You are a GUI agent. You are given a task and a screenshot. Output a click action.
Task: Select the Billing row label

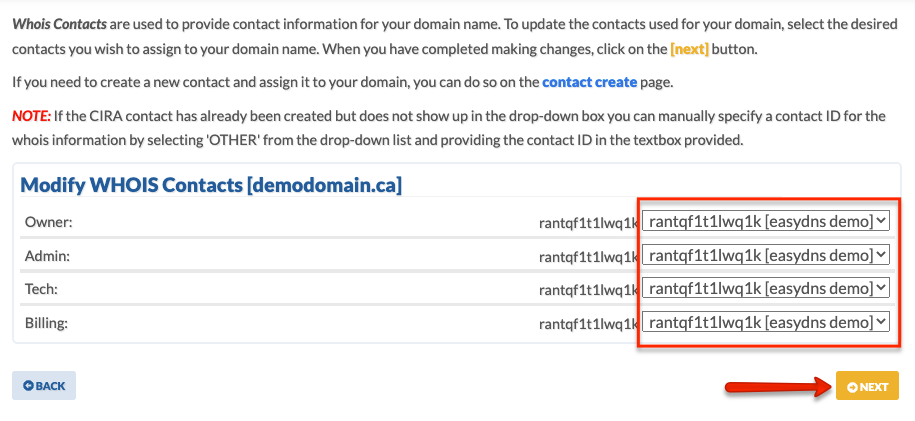[47, 322]
